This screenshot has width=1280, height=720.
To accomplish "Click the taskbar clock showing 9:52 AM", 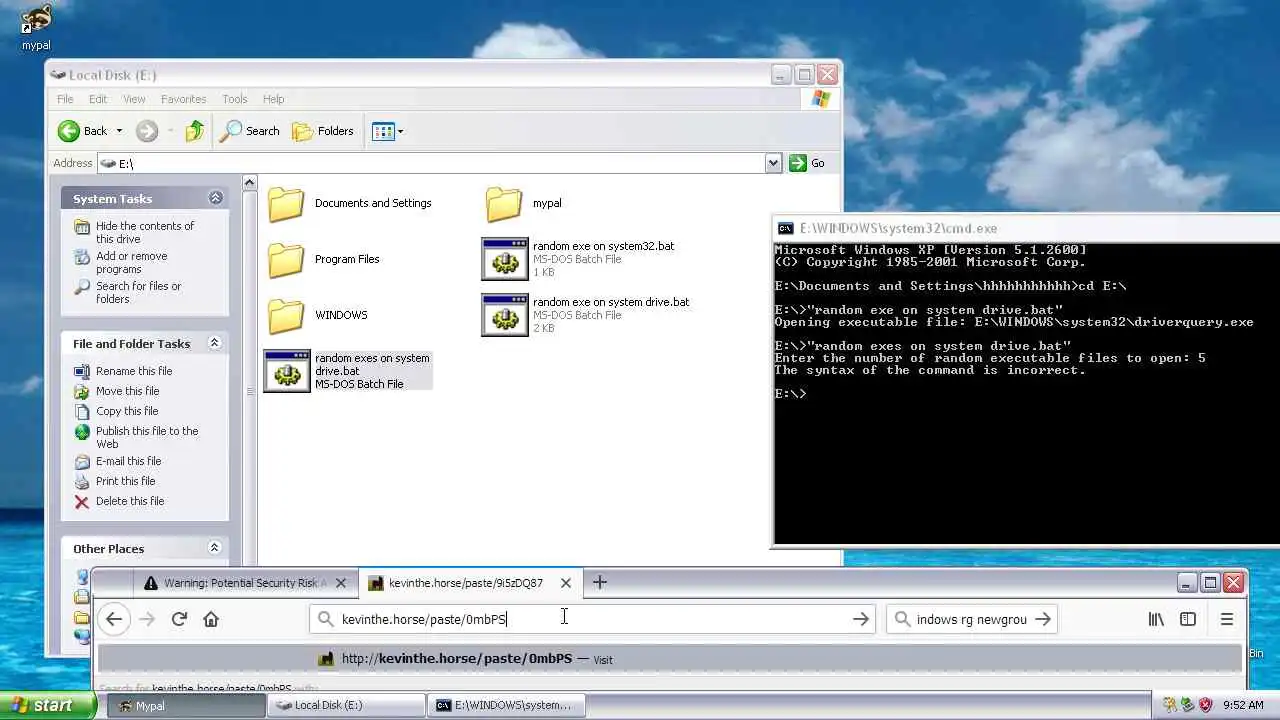I will click(1243, 705).
